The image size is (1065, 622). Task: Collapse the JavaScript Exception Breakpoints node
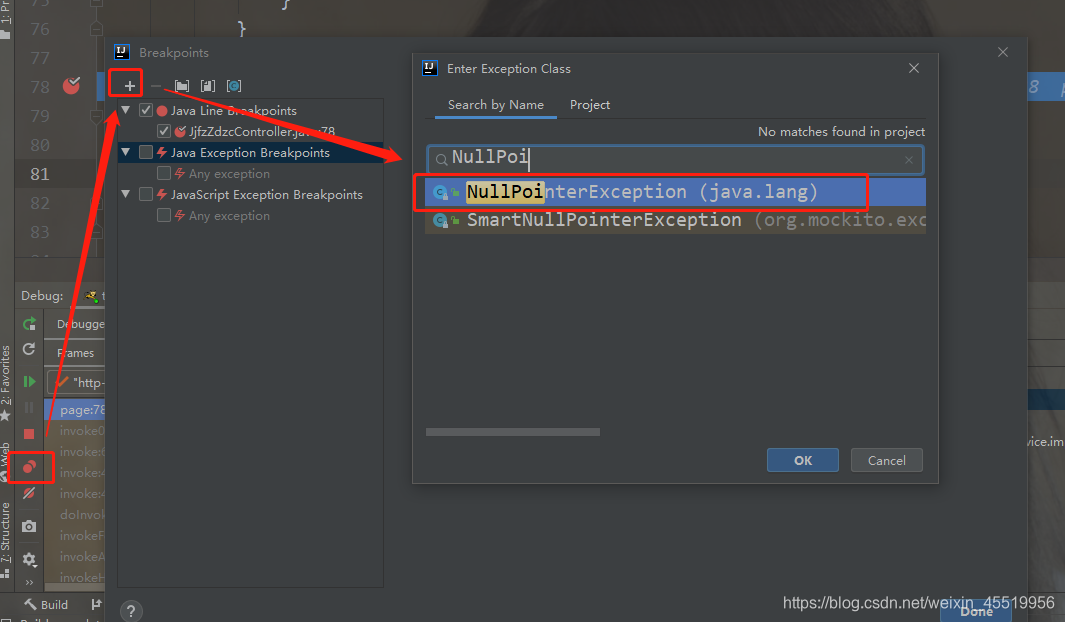coord(126,194)
